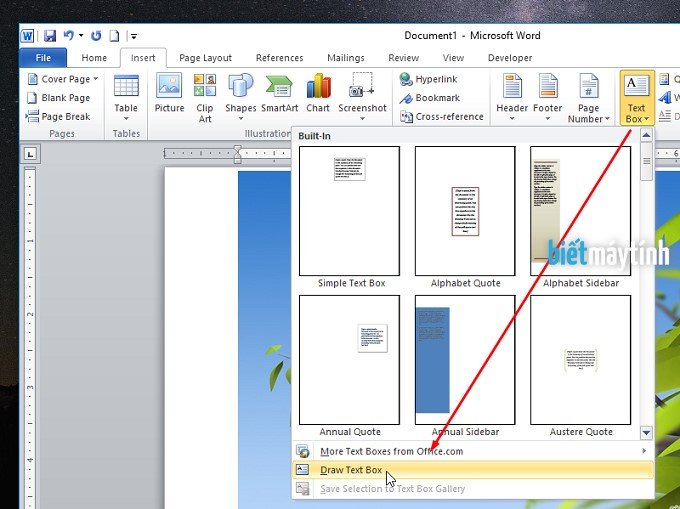Image resolution: width=680 pixels, height=509 pixels.
Task: Insert a Page Break
Action: tap(58, 116)
